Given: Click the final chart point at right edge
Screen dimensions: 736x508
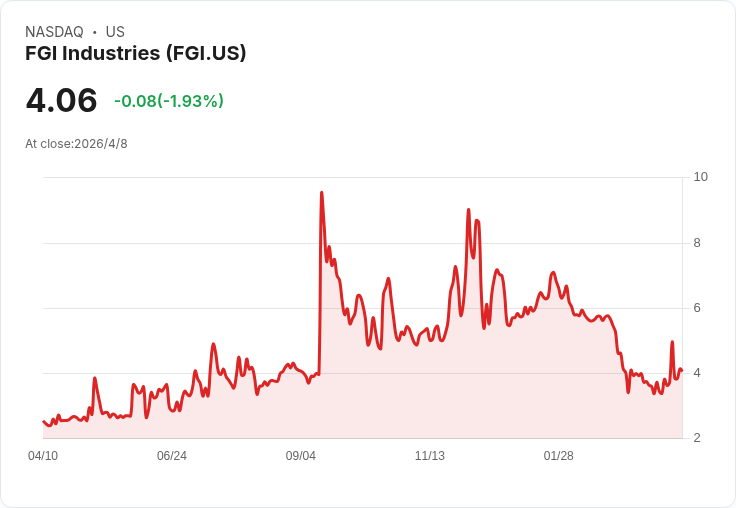Looking at the screenshot, I should coord(681,371).
